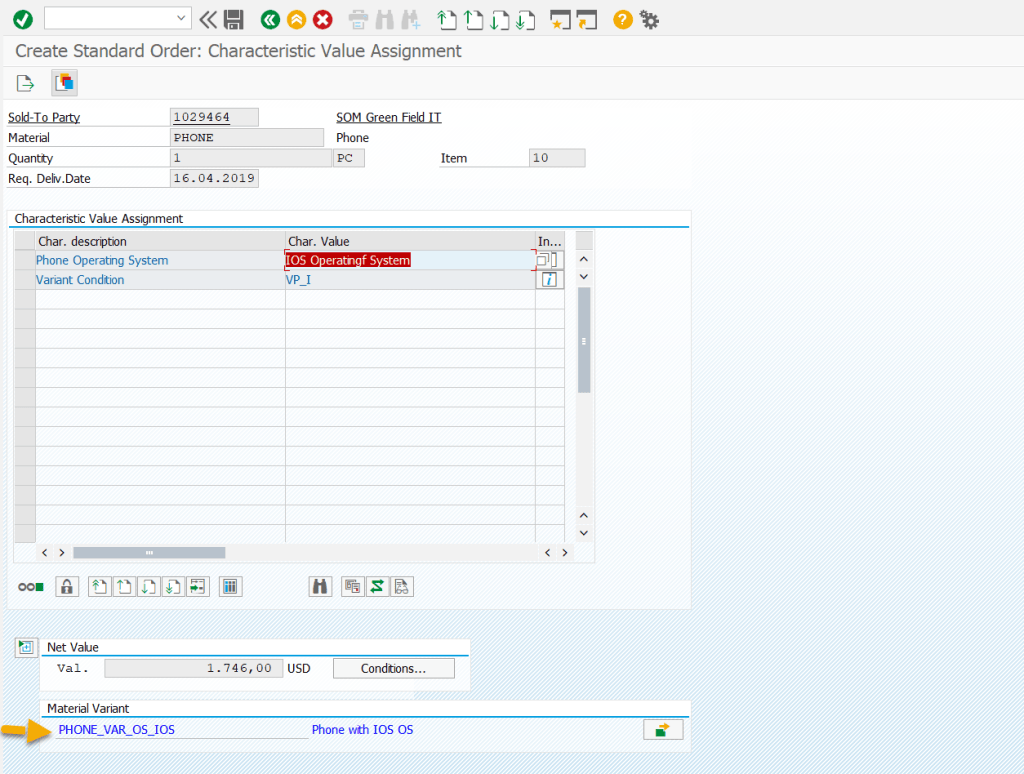Create new session with star window icon
The height and width of the screenshot is (774, 1024).
[x=560, y=20]
